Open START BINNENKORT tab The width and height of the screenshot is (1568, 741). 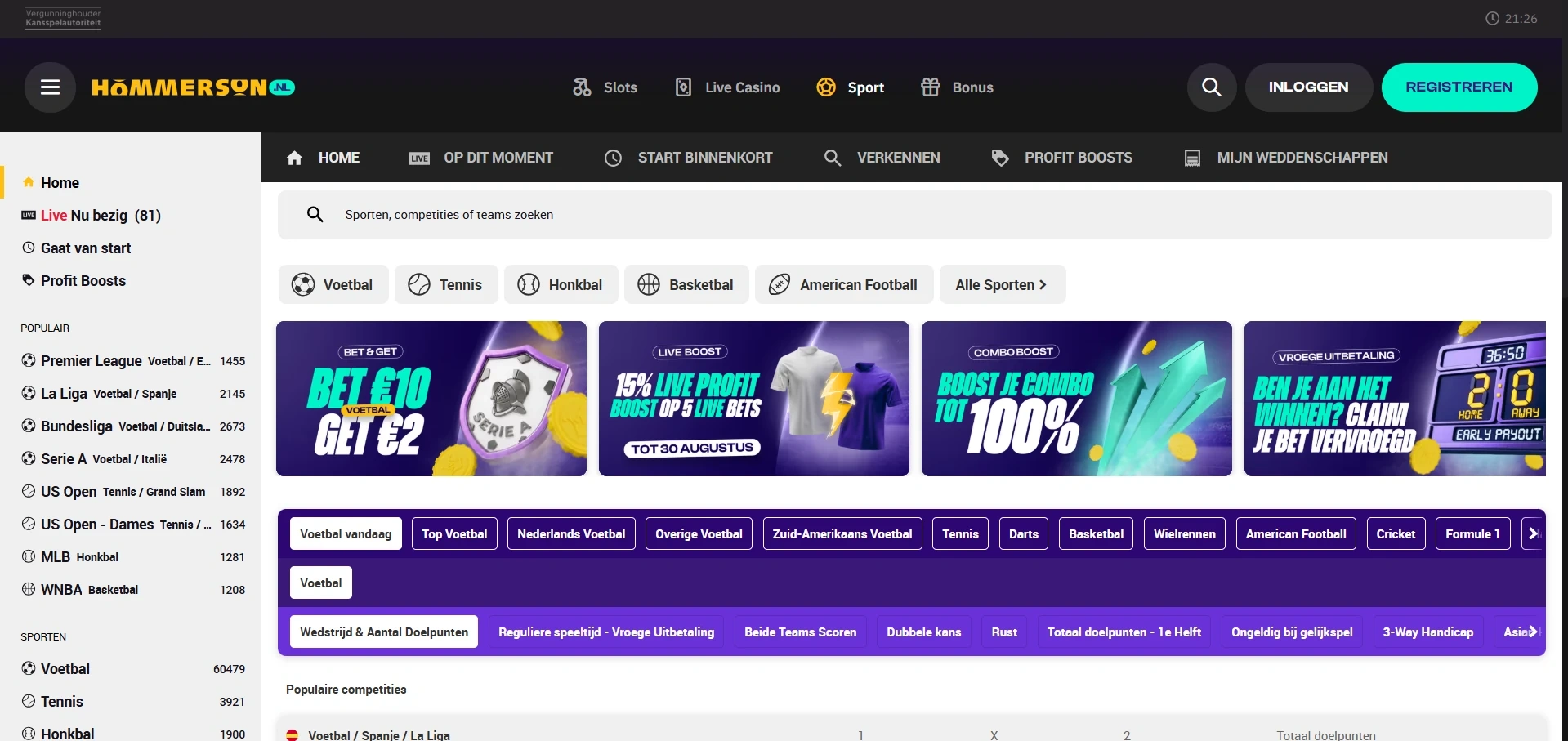point(688,158)
